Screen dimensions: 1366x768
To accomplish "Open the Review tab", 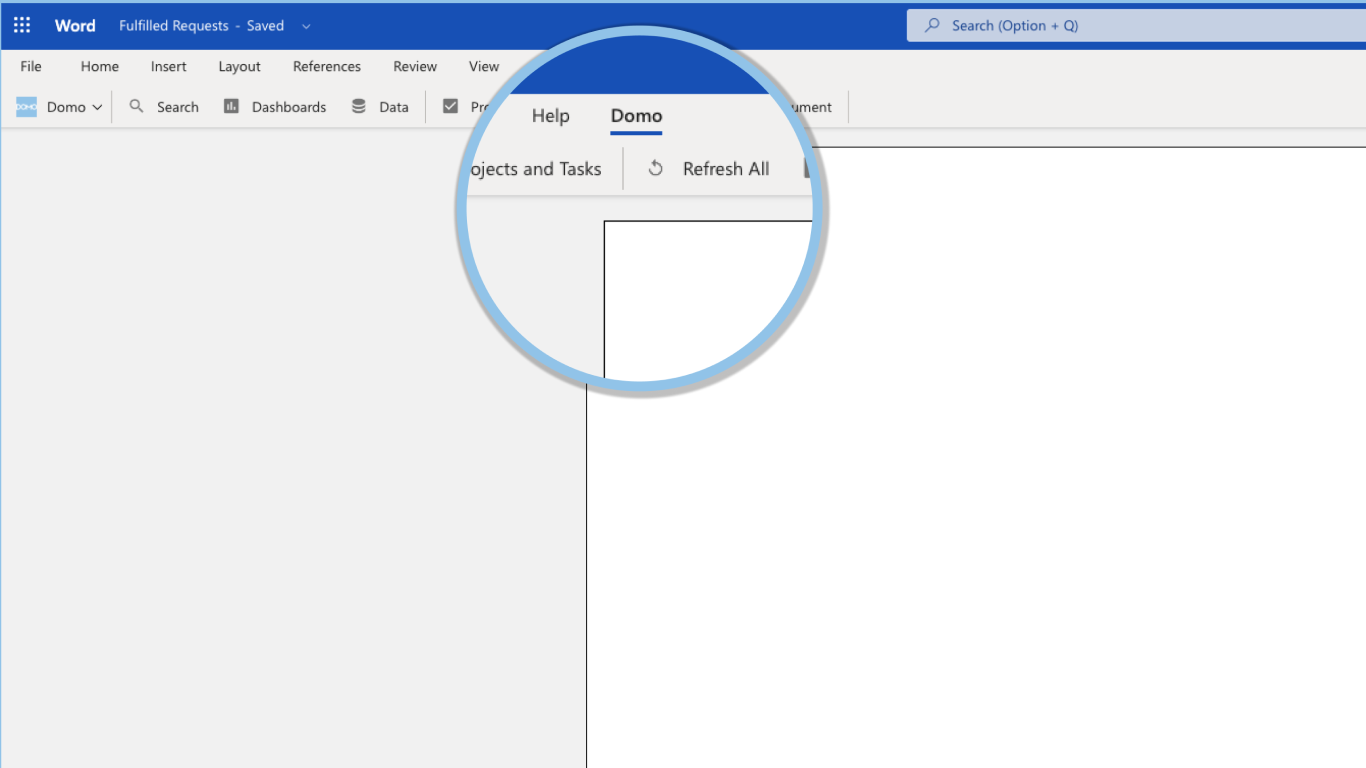I will (415, 66).
